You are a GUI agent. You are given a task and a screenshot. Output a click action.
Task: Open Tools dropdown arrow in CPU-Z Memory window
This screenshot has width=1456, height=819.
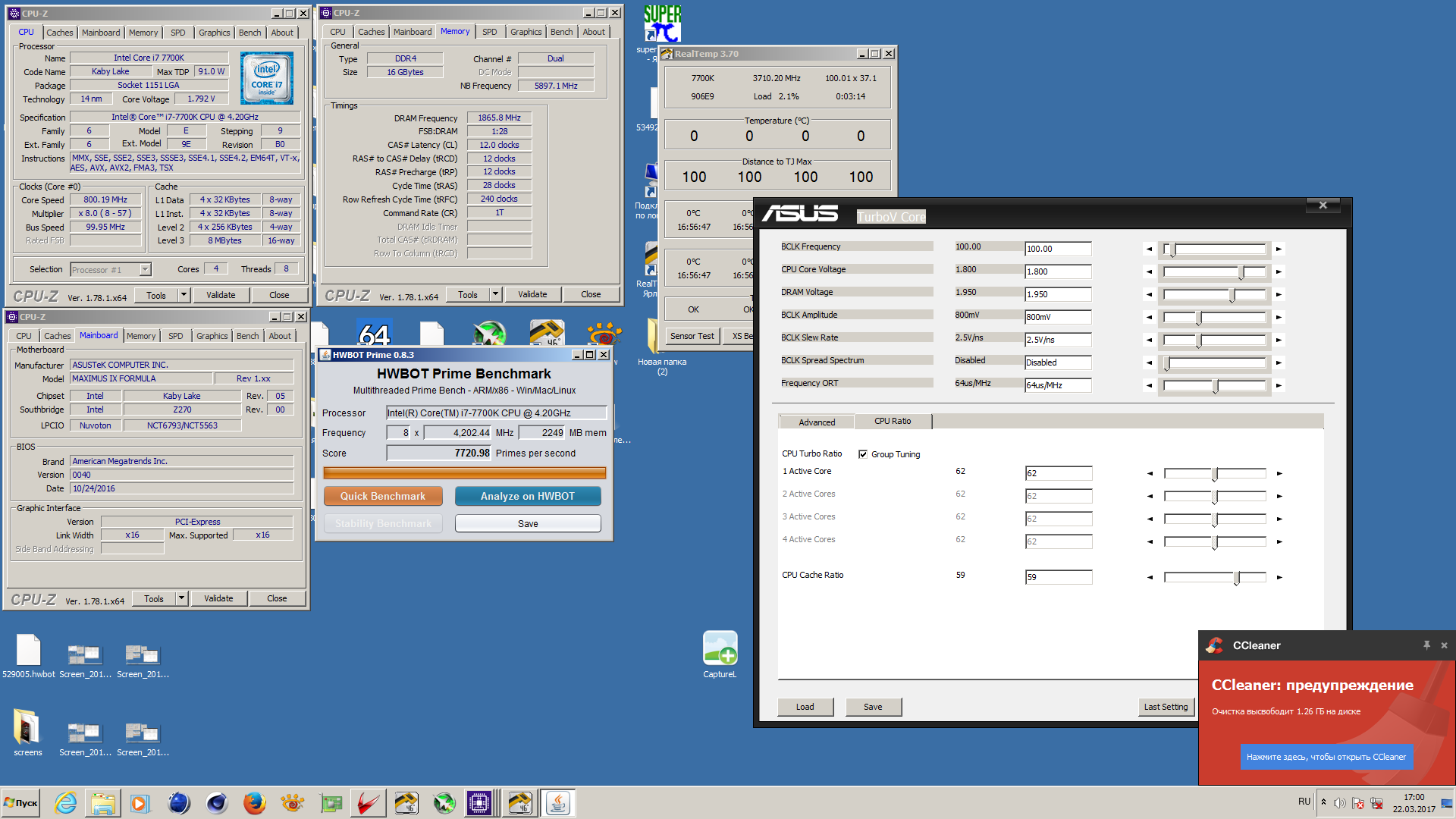pos(495,294)
